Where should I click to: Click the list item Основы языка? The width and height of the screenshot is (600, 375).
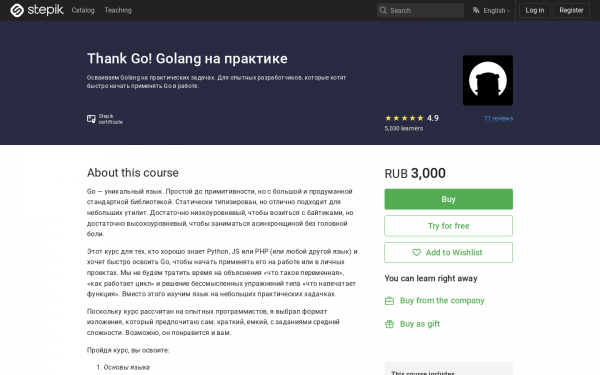pyautogui.click(x=127, y=367)
